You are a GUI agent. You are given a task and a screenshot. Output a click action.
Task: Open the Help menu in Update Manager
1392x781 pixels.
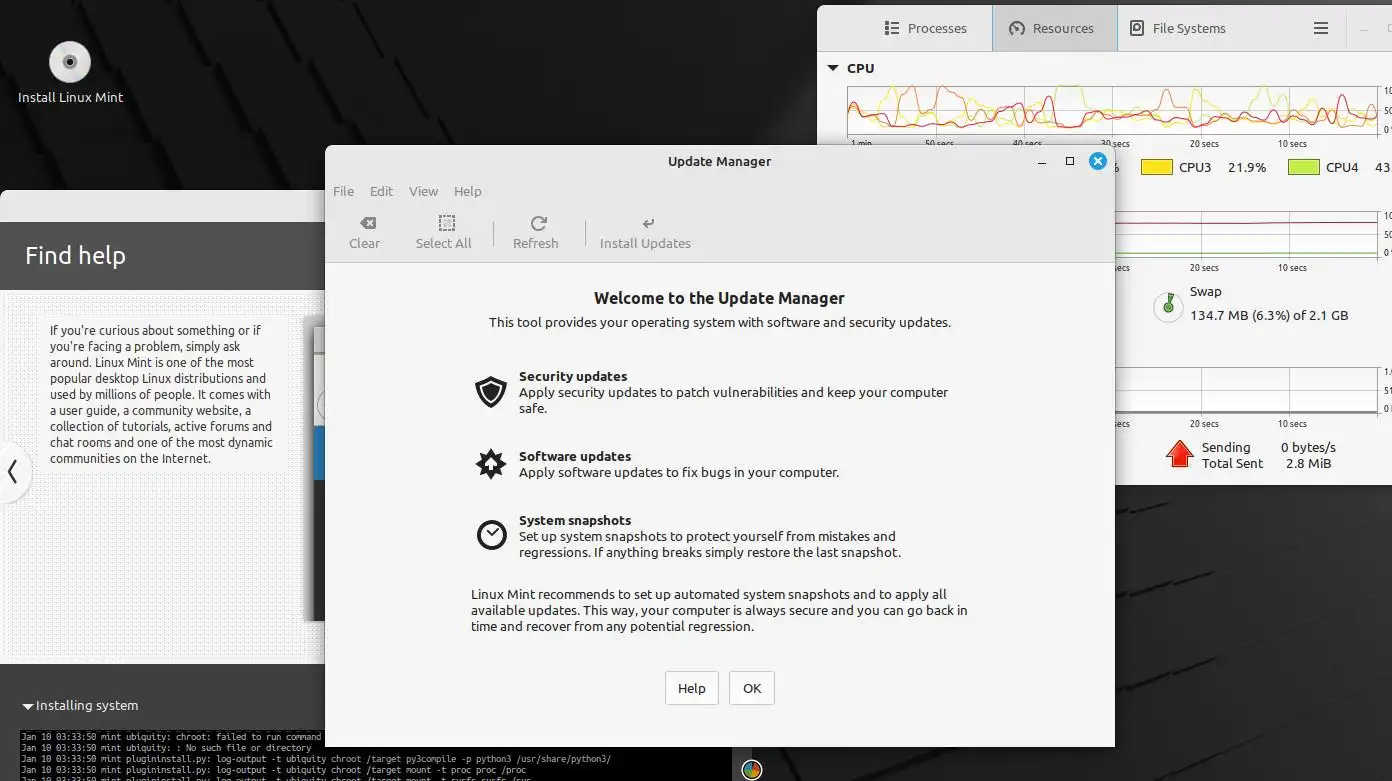(467, 191)
